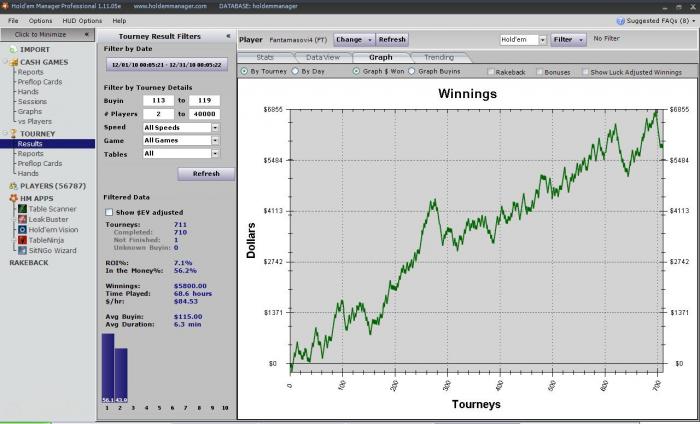Expand the Suggested FAQs dropdown arrow
This screenshot has width=700, height=424.
click(694, 21)
